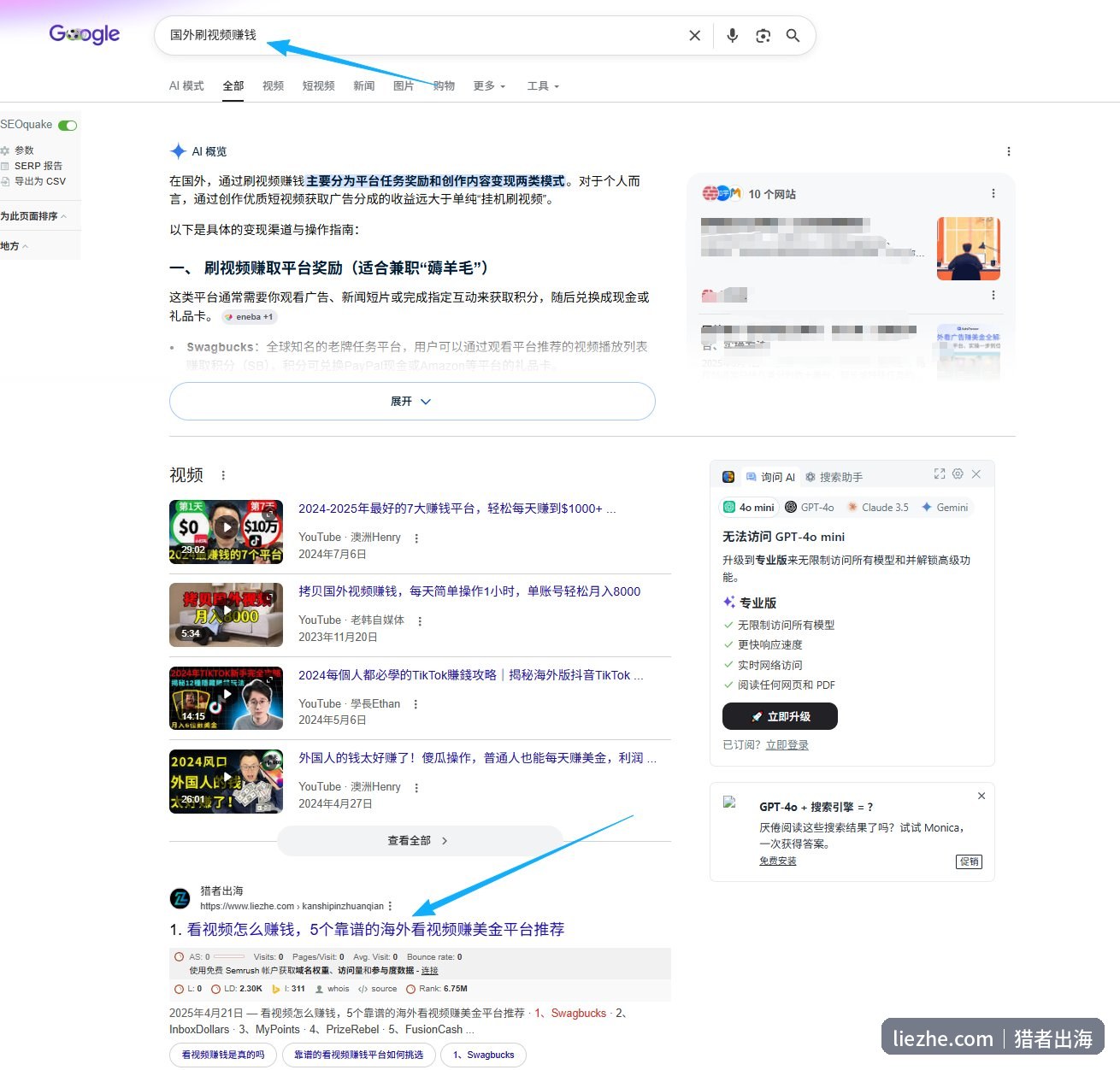Open the 更多 dropdown in search tabs
This screenshot has width=1120, height=1070.
[490, 86]
